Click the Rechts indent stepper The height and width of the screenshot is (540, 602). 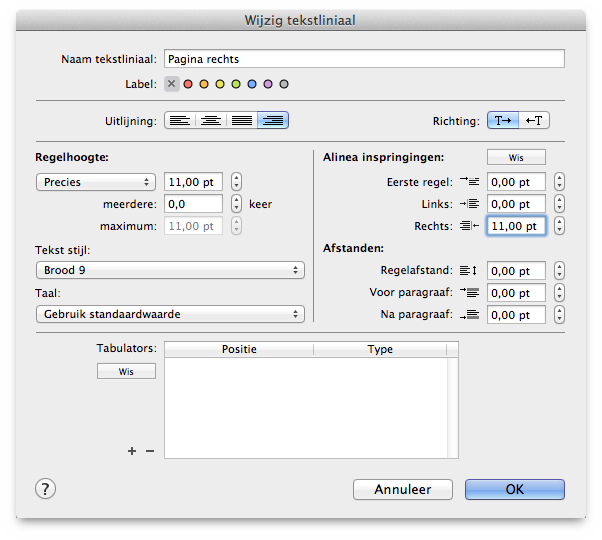click(x=559, y=226)
